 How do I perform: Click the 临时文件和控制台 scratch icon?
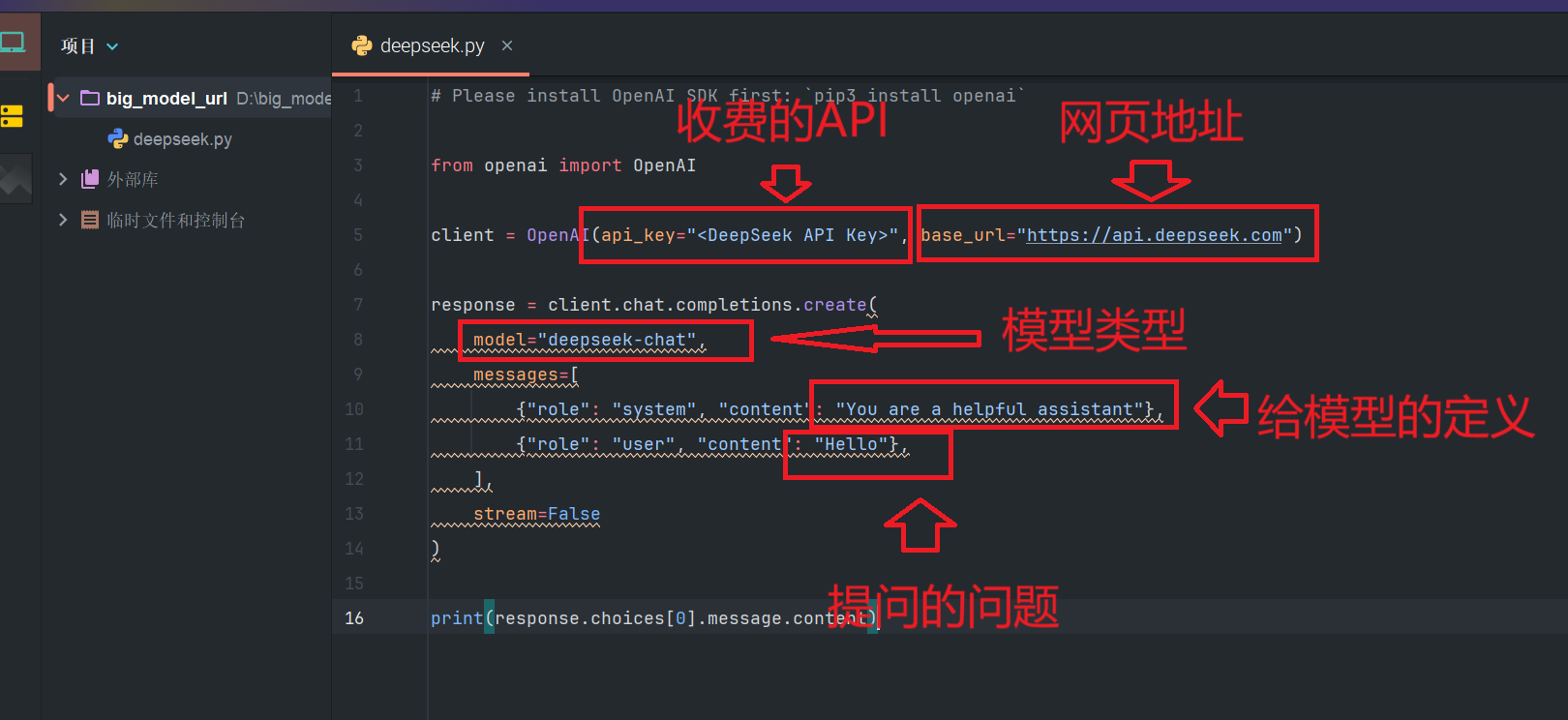tap(90, 220)
